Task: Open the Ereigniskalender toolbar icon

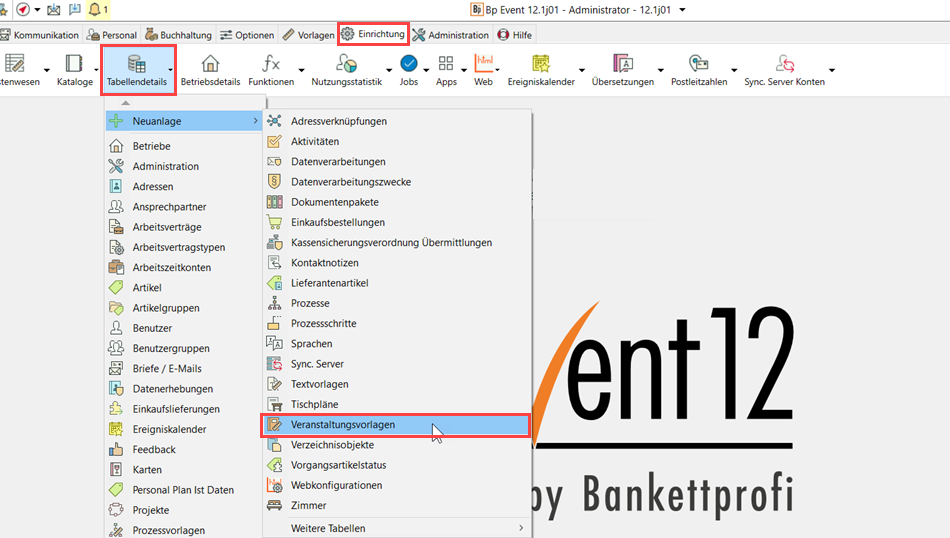Action: tap(541, 66)
